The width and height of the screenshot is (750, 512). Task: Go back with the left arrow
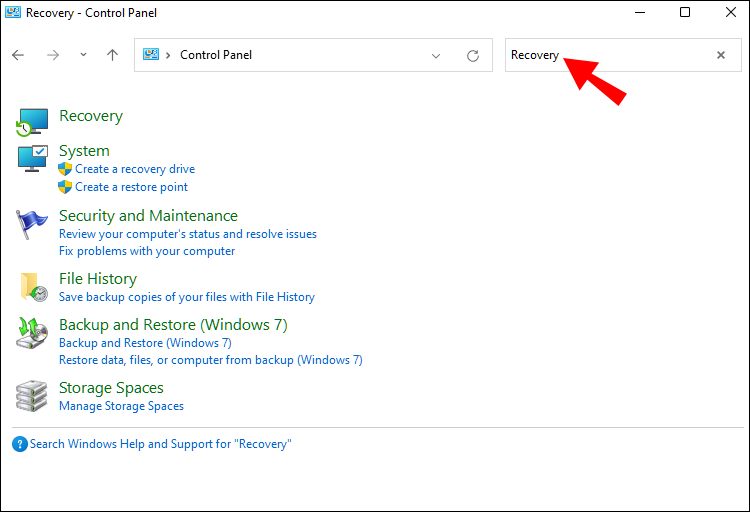[x=18, y=55]
